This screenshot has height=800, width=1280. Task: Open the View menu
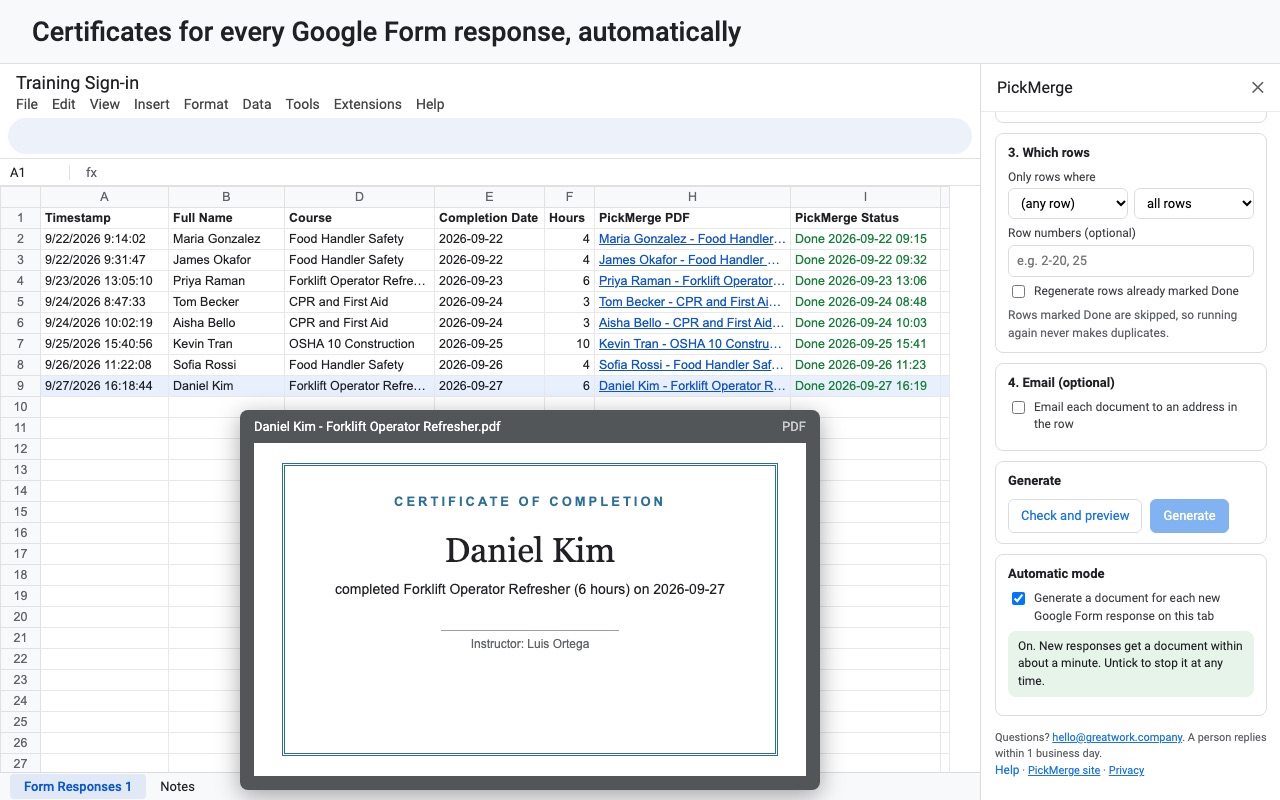click(105, 104)
